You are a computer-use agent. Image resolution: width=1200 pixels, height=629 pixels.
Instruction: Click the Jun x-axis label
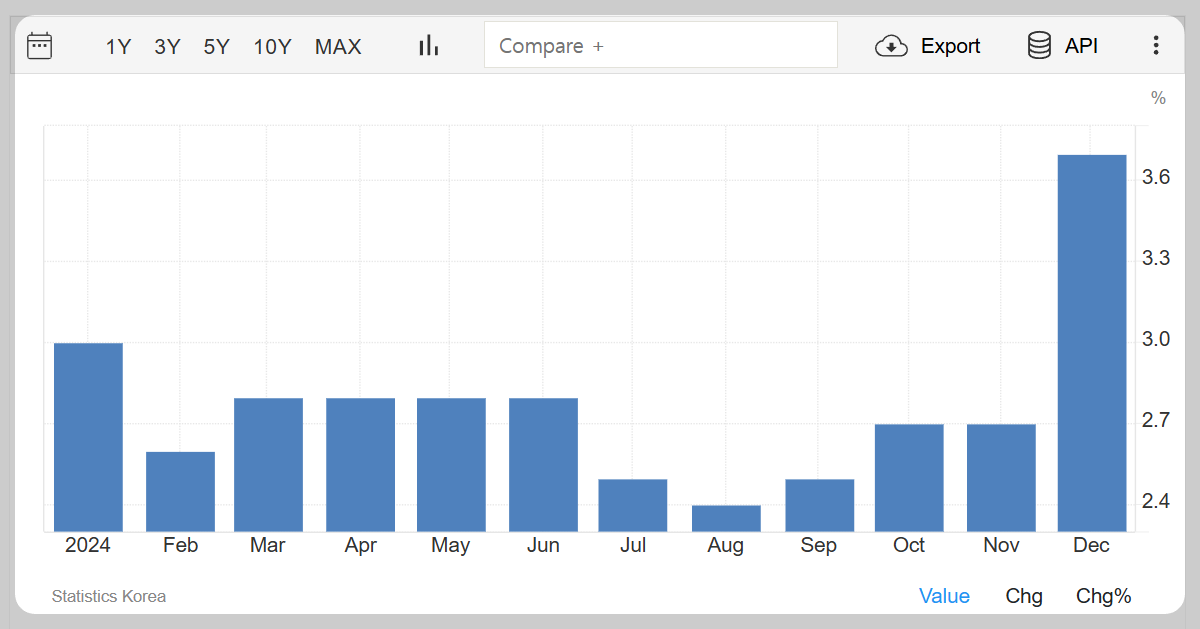(x=543, y=545)
